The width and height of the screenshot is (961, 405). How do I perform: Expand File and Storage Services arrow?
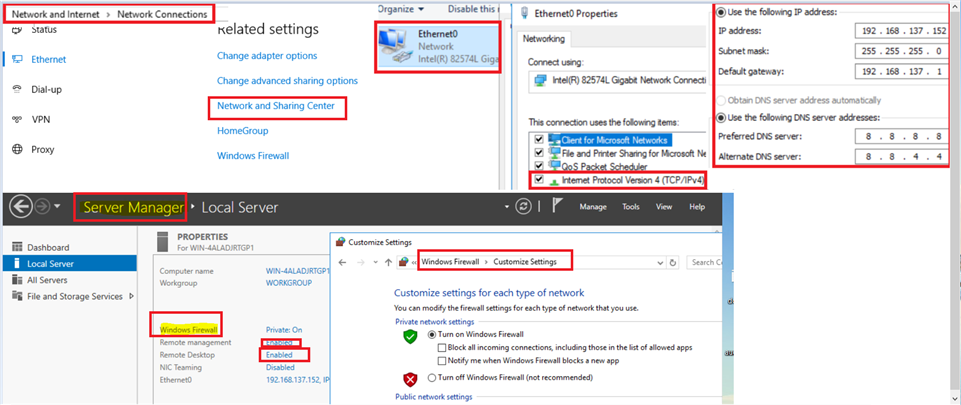coord(130,297)
